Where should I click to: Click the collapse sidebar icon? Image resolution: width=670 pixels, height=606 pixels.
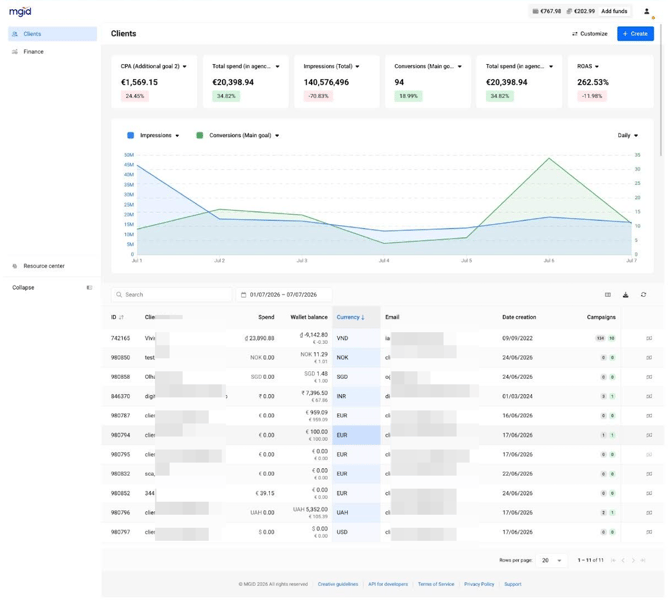click(89, 288)
